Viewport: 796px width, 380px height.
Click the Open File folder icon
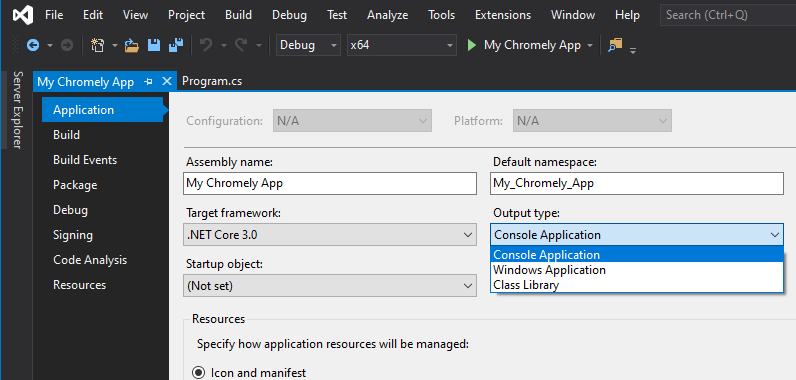(131, 46)
